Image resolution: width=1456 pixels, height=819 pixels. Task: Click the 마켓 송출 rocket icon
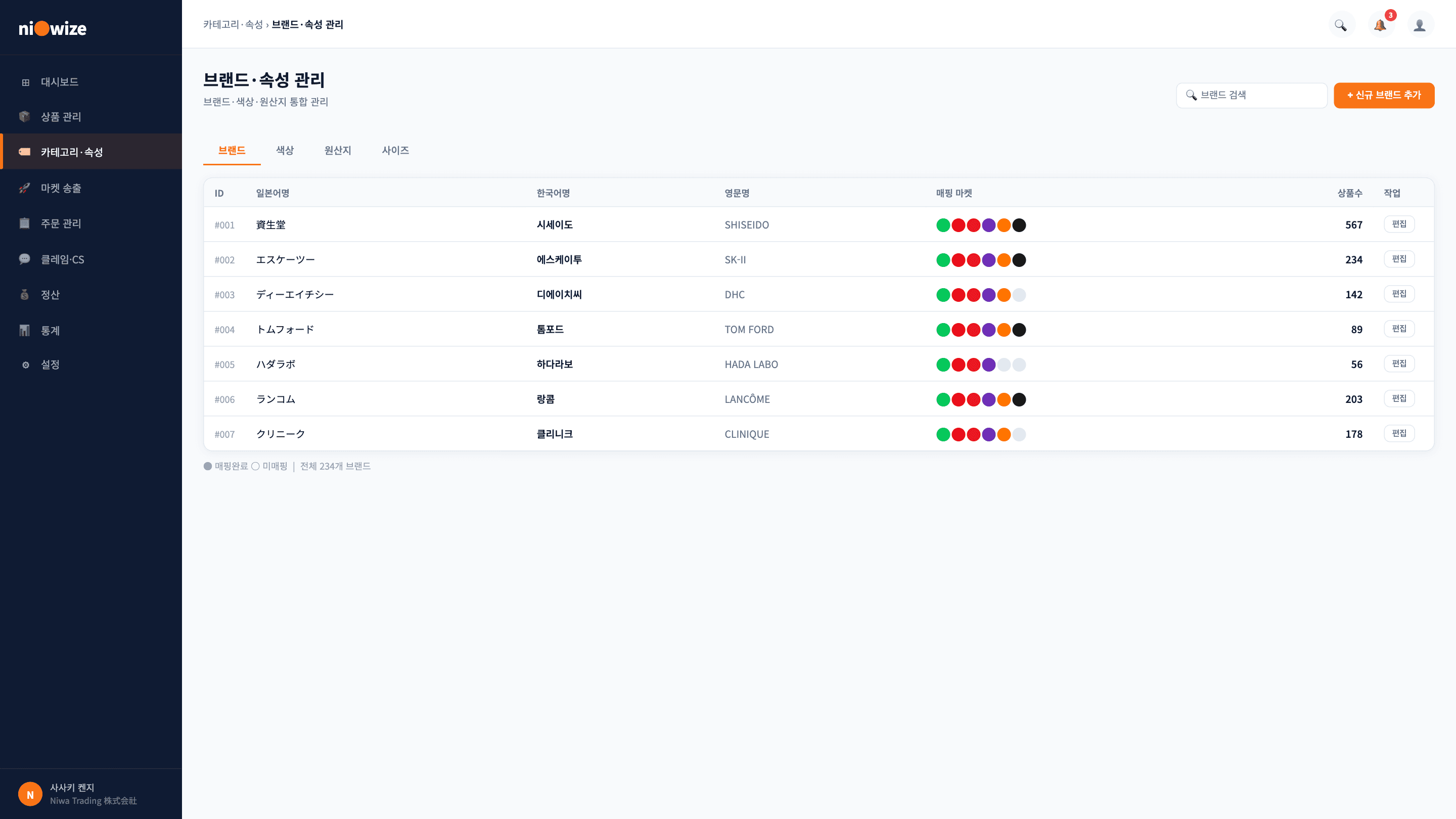click(24, 188)
